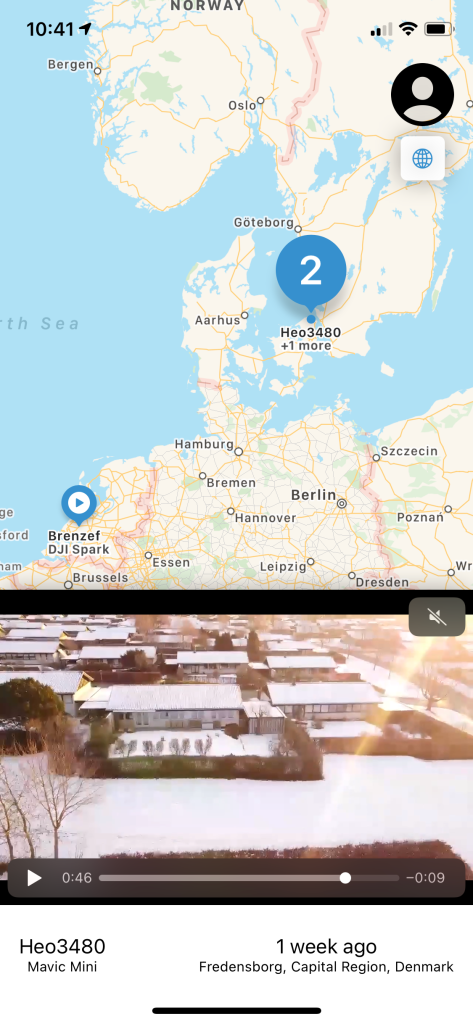The height and width of the screenshot is (1024, 473).
Task: Tap the Göteborg city label
Action: 264,222
